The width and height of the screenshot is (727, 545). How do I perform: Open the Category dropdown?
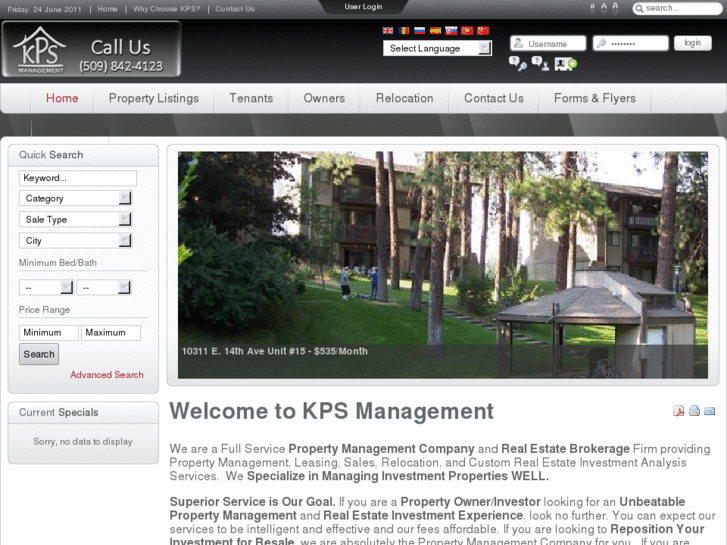point(76,199)
